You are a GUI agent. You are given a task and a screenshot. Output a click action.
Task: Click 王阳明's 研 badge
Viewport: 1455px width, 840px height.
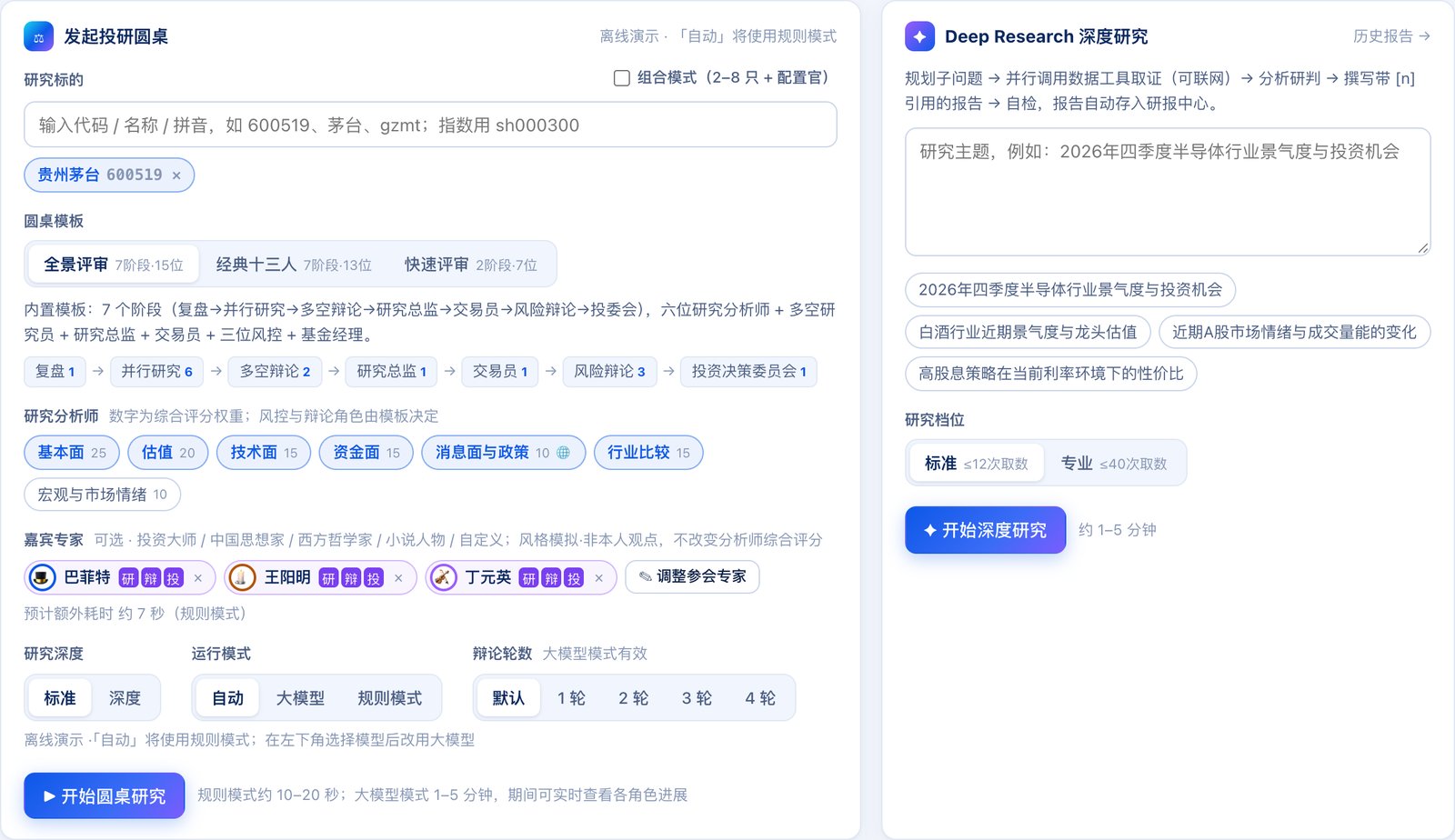point(328,578)
